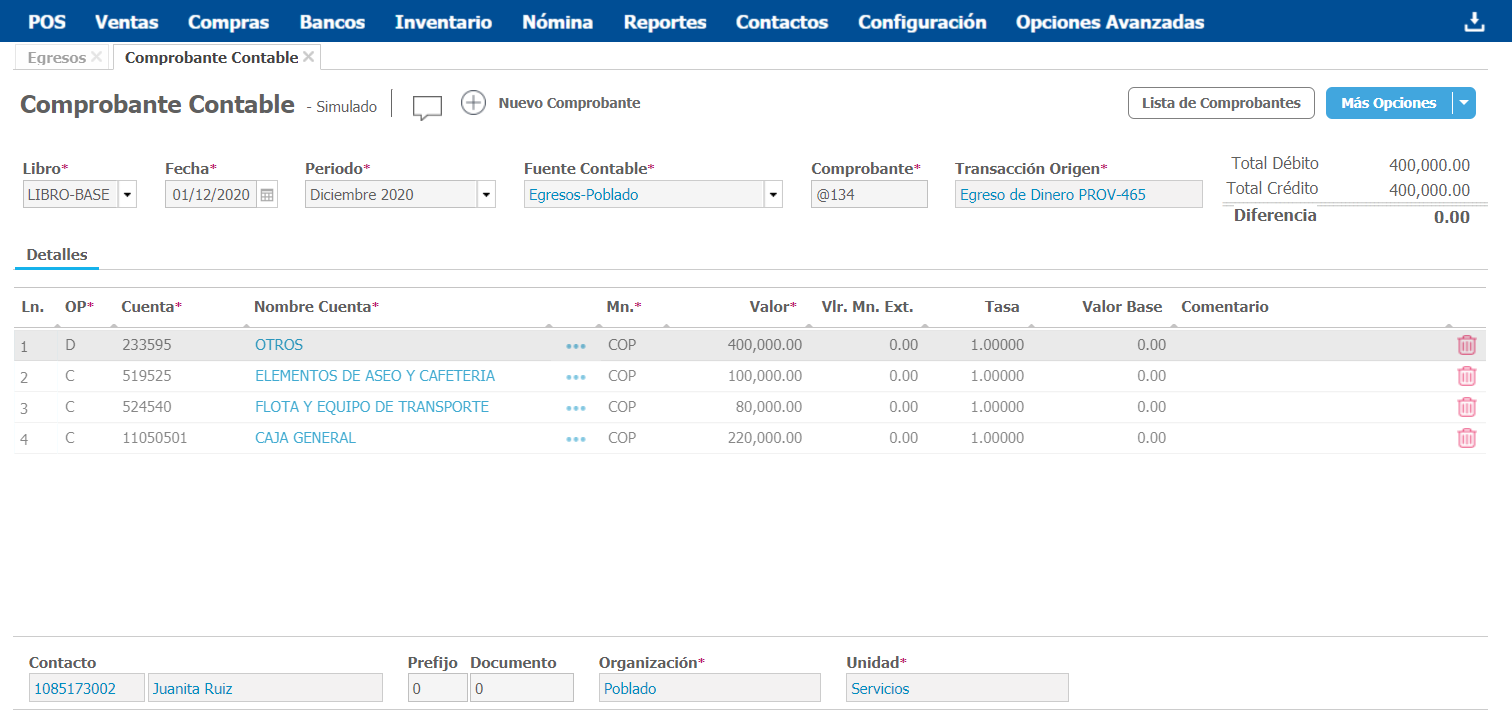
Task: Expand the Más Opciones arrow
Action: pos(1464,103)
